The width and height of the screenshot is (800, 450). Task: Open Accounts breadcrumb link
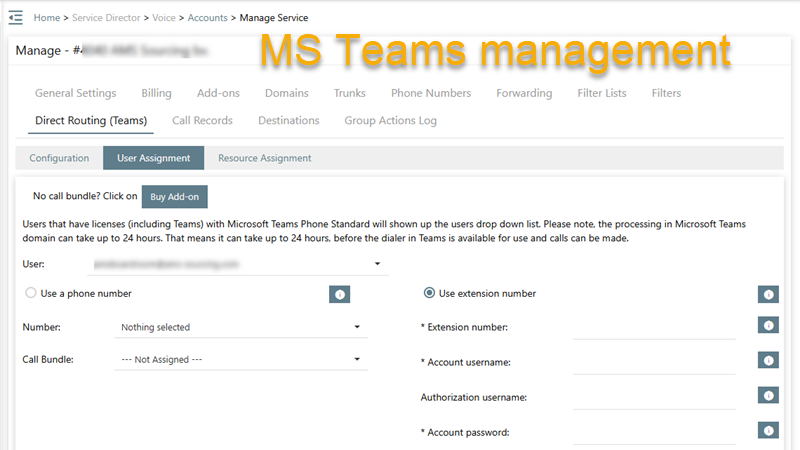(208, 18)
